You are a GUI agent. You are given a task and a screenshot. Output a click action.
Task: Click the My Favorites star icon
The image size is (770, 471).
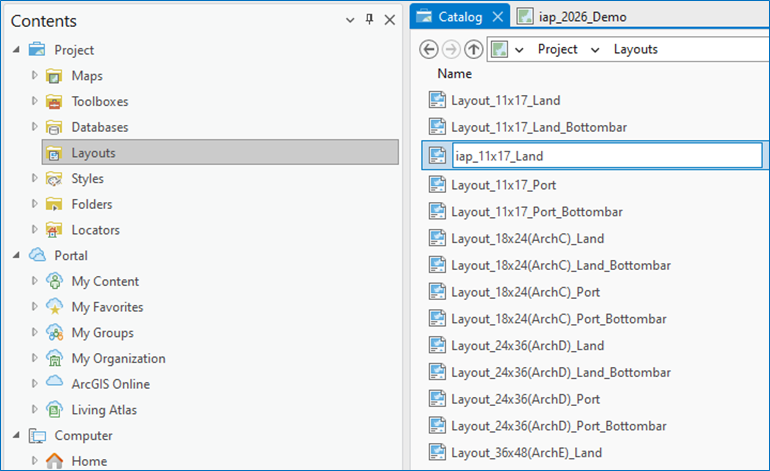[x=54, y=307]
